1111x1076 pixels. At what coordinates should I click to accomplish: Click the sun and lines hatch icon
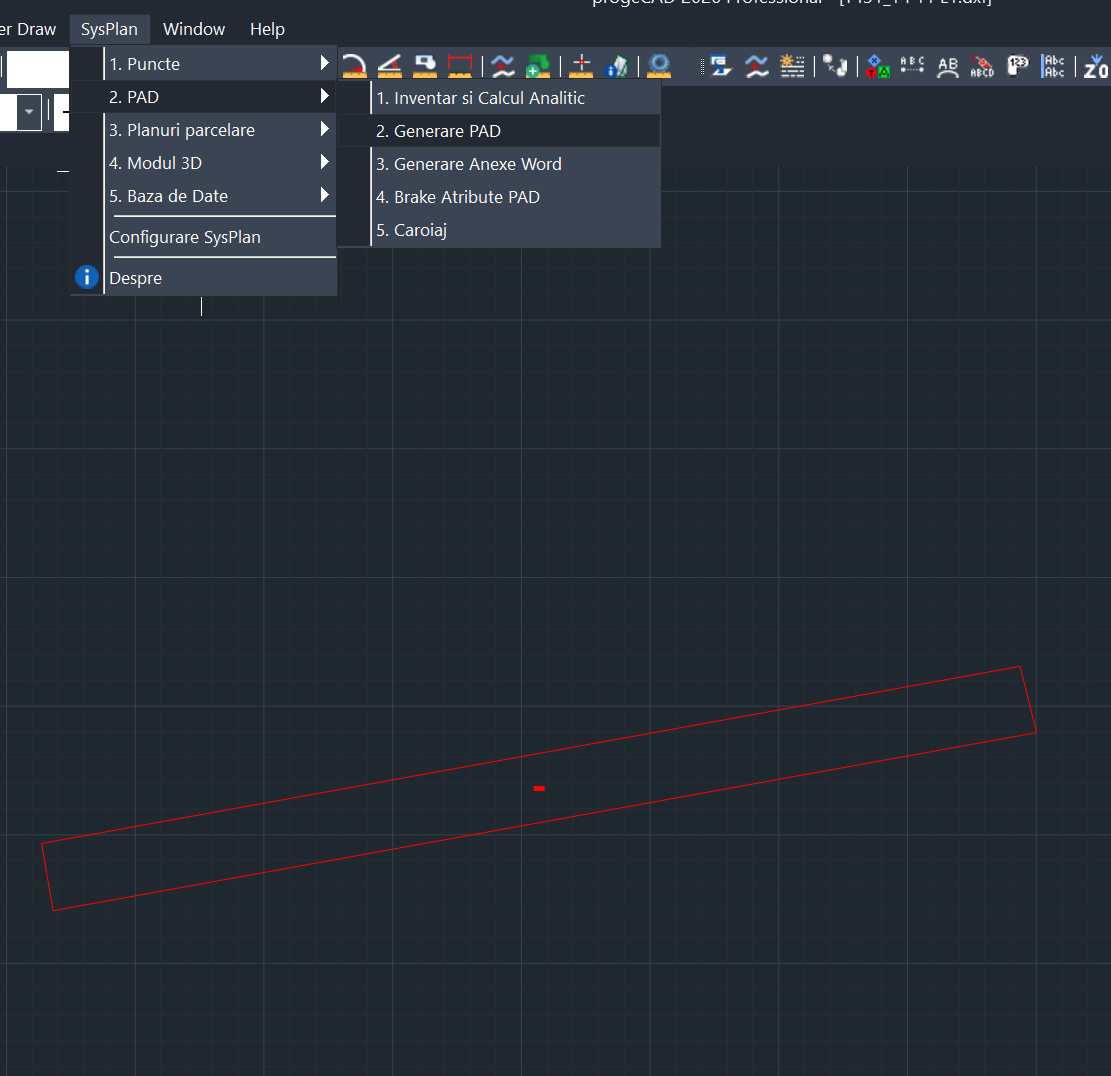coord(792,66)
